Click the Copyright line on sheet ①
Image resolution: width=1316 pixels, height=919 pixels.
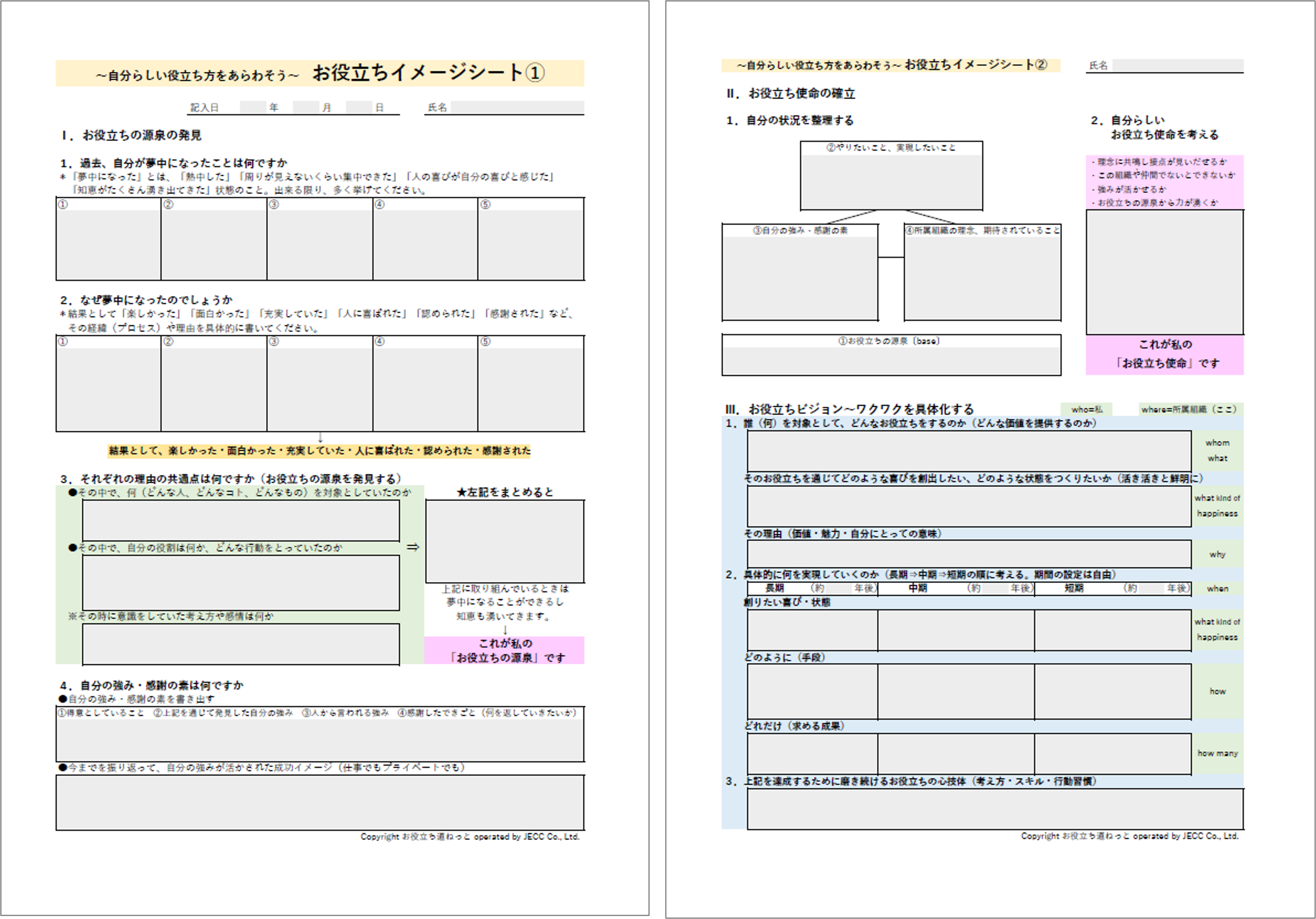point(470,837)
